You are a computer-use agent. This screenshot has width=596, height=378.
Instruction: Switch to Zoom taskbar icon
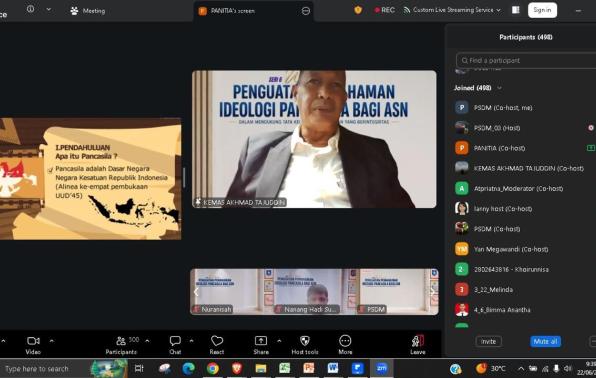point(381,368)
